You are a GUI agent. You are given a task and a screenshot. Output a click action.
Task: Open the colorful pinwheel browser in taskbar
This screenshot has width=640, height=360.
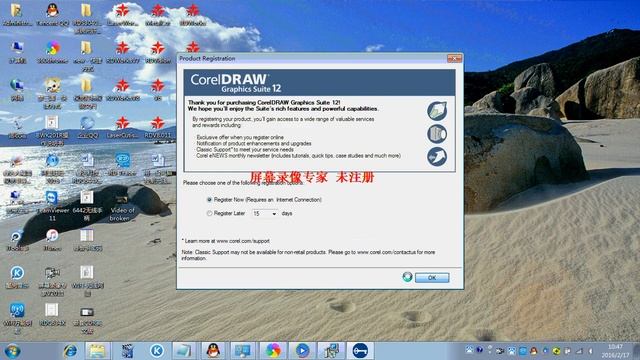[273, 351]
